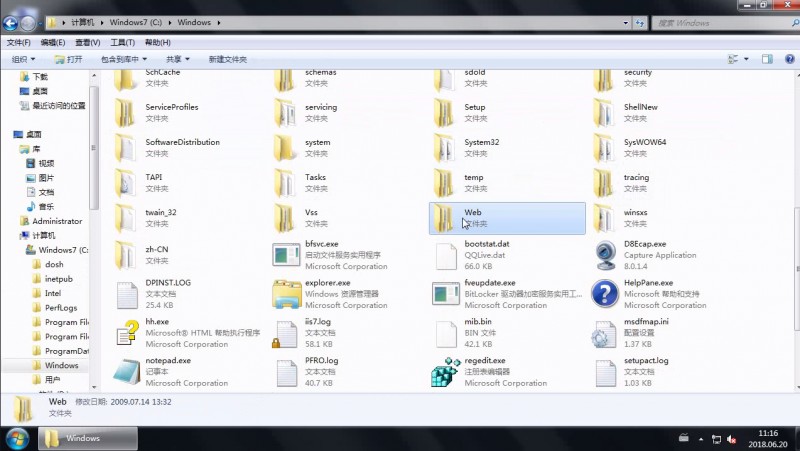
Task: Open the network tray icon
Action: (716, 439)
